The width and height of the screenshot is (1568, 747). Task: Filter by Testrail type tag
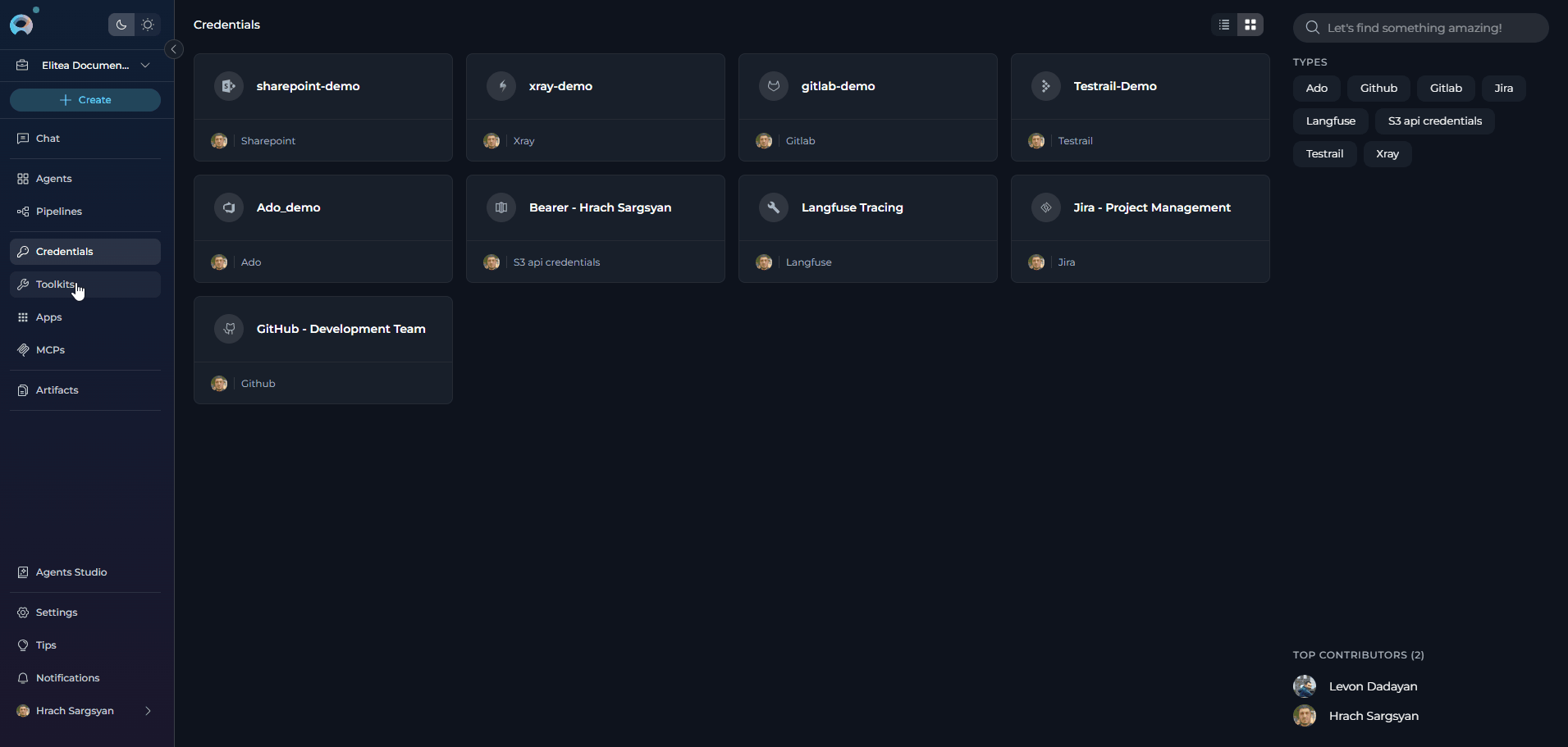pyautogui.click(x=1325, y=154)
